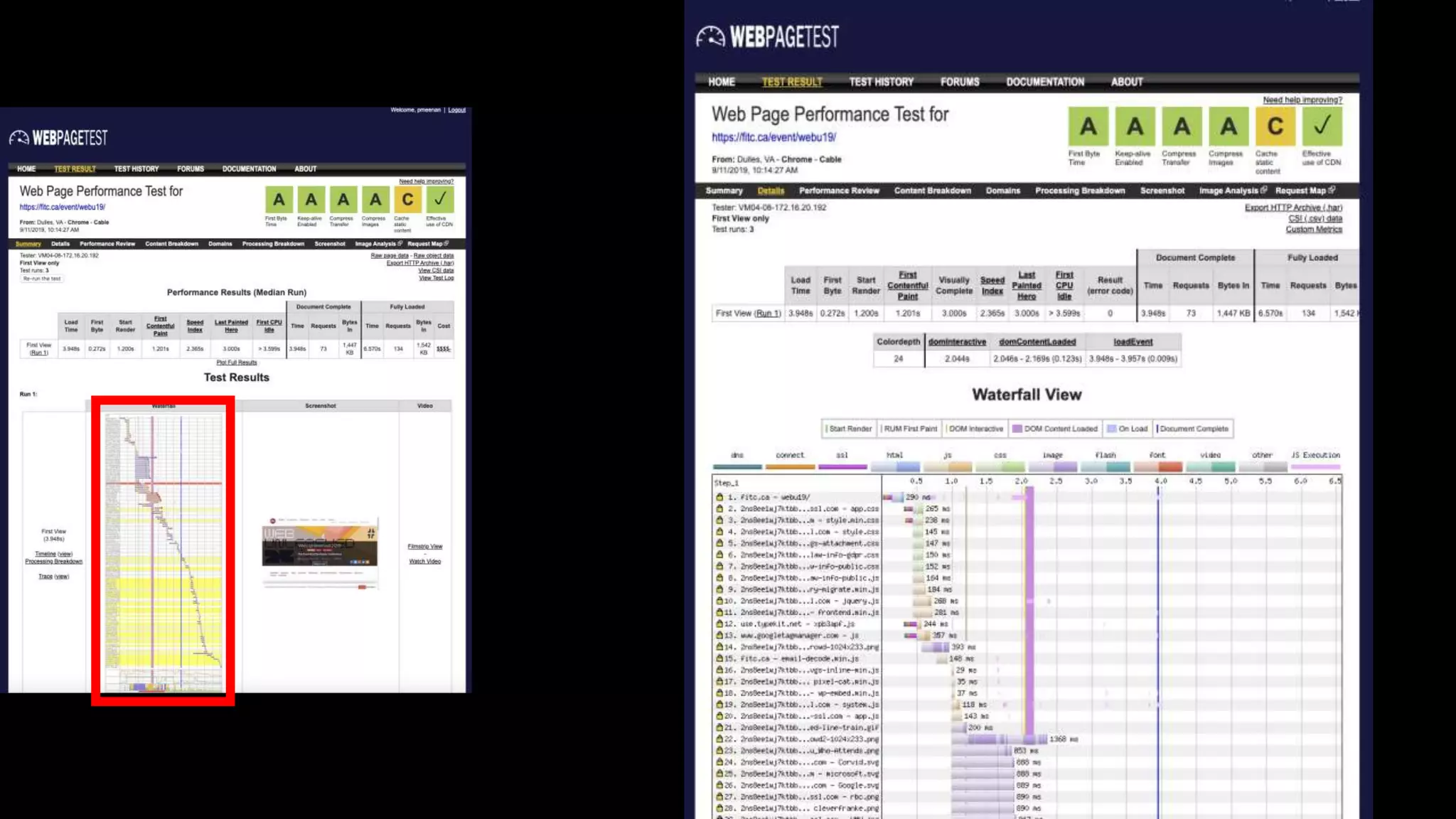Open the Processing Breakdown tab in the Waterfall View page

point(1079,191)
